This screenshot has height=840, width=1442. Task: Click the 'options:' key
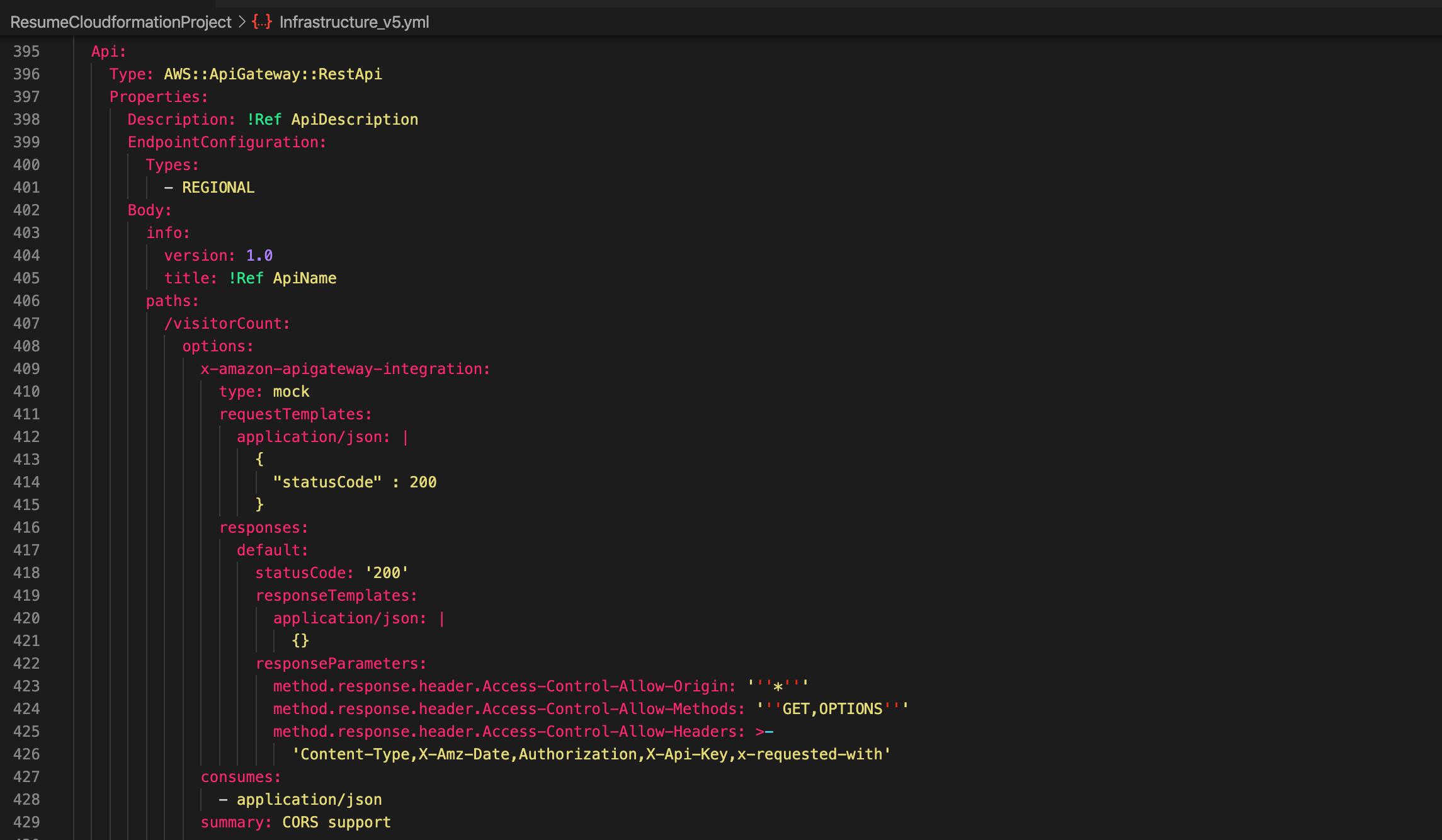(218, 346)
